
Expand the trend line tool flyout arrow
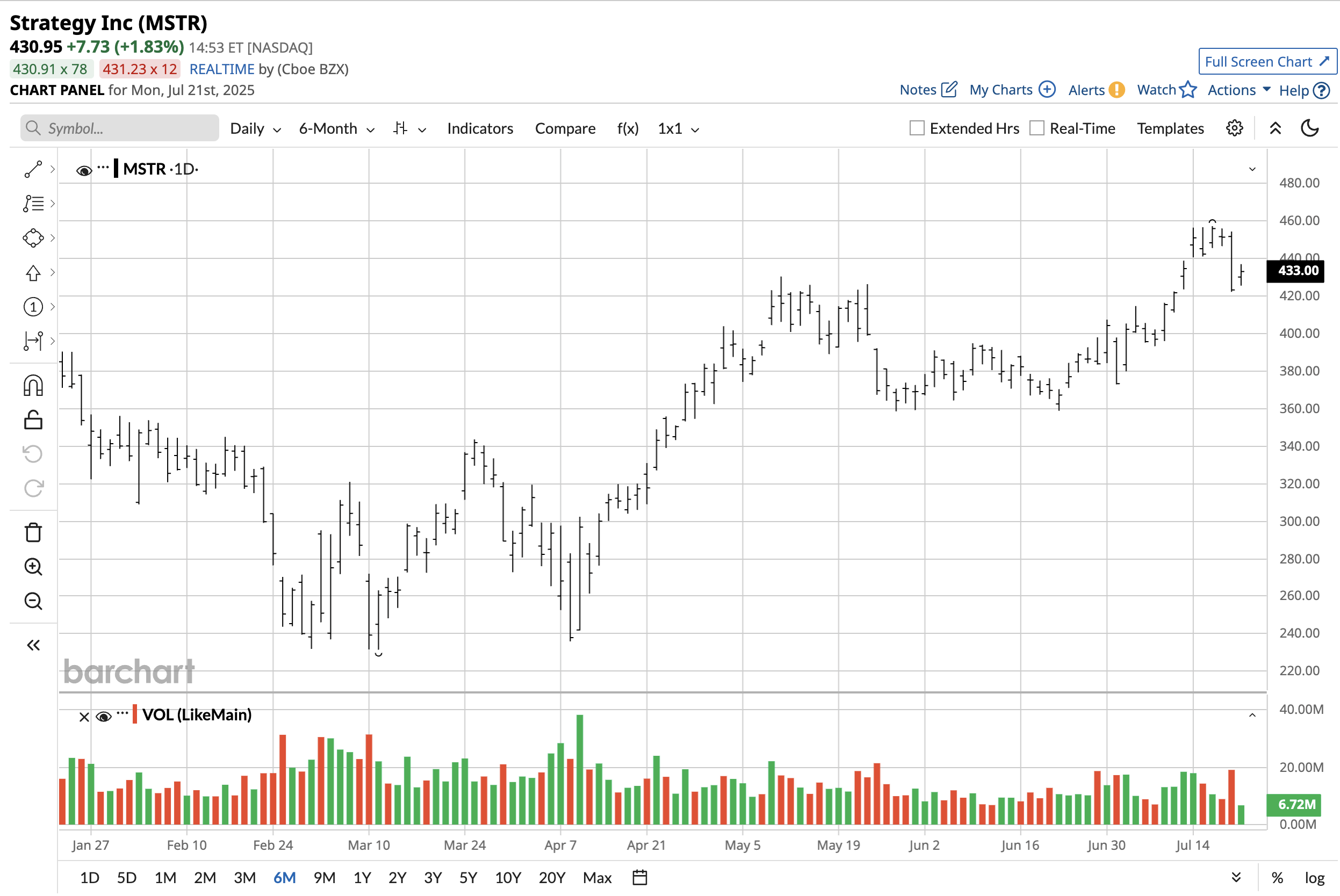point(53,169)
